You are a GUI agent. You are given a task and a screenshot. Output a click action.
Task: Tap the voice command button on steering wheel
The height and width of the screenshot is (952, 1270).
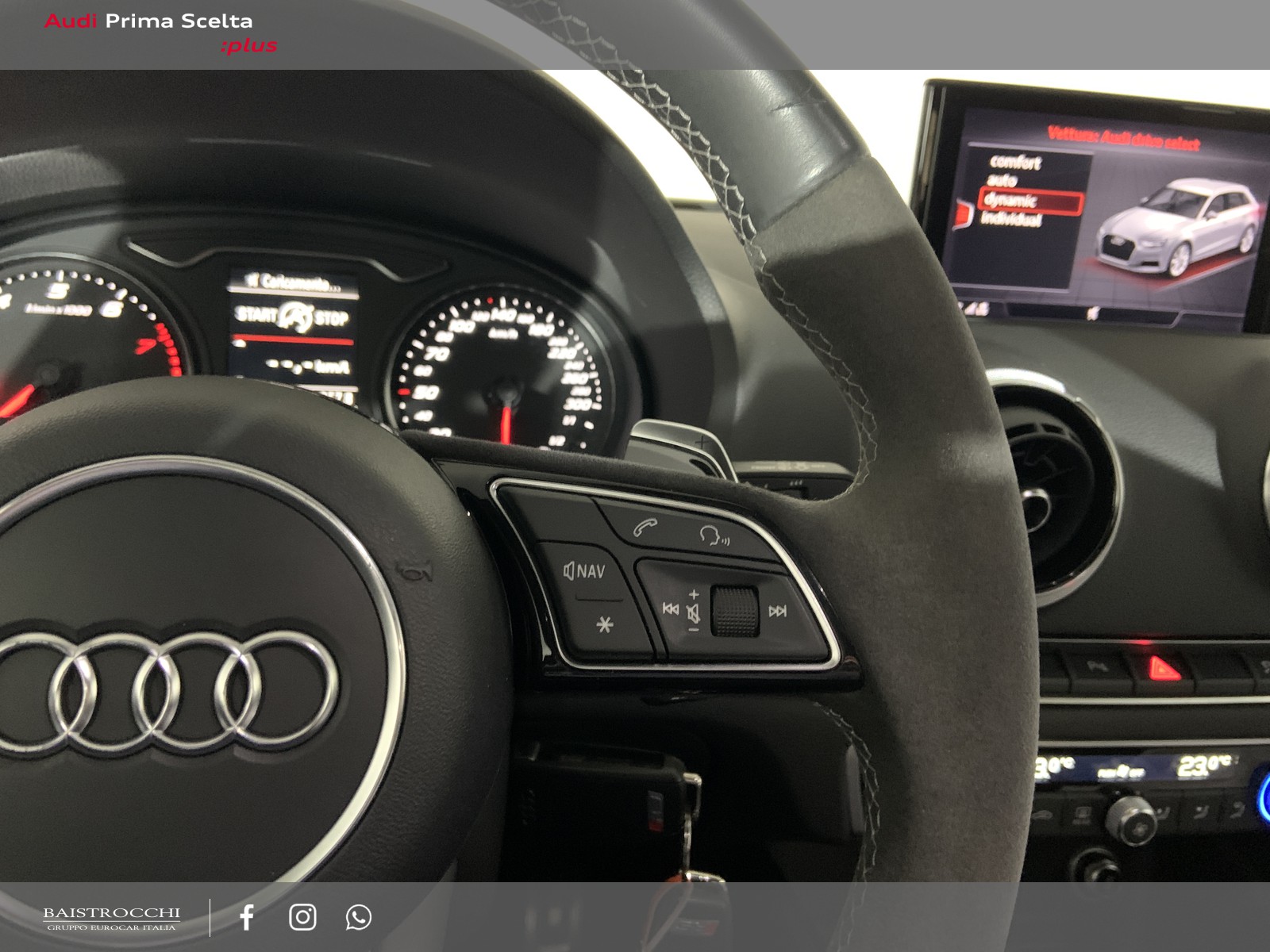point(714,537)
